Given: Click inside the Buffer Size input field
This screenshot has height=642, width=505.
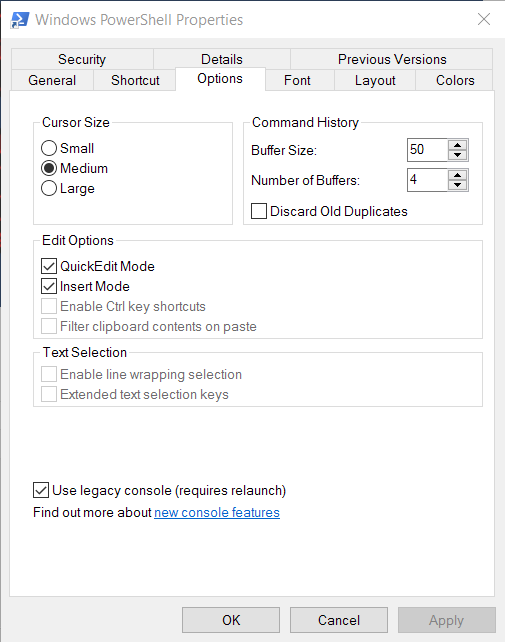Looking at the screenshot, I should pos(427,150).
